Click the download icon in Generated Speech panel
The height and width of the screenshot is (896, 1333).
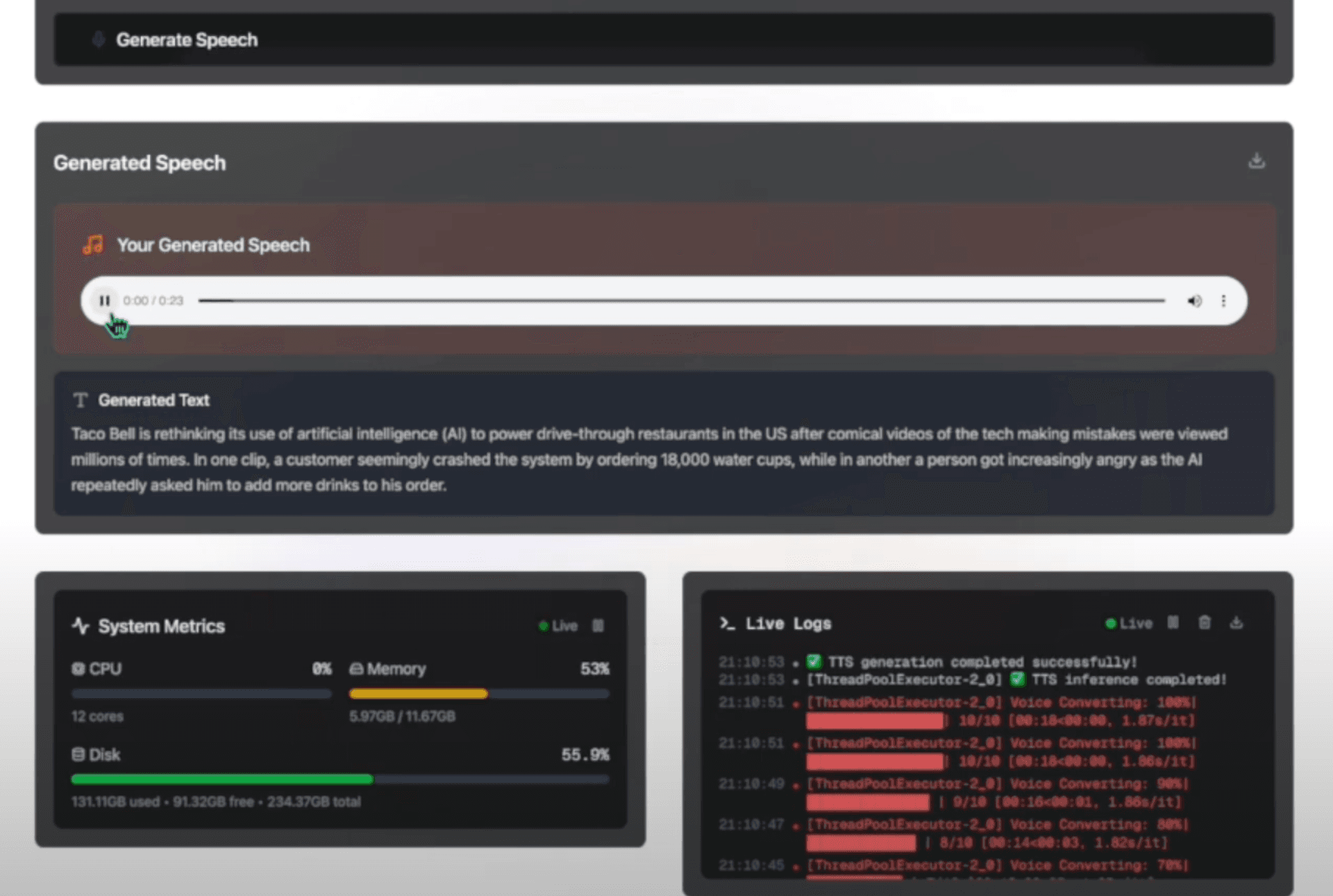pos(1257,161)
